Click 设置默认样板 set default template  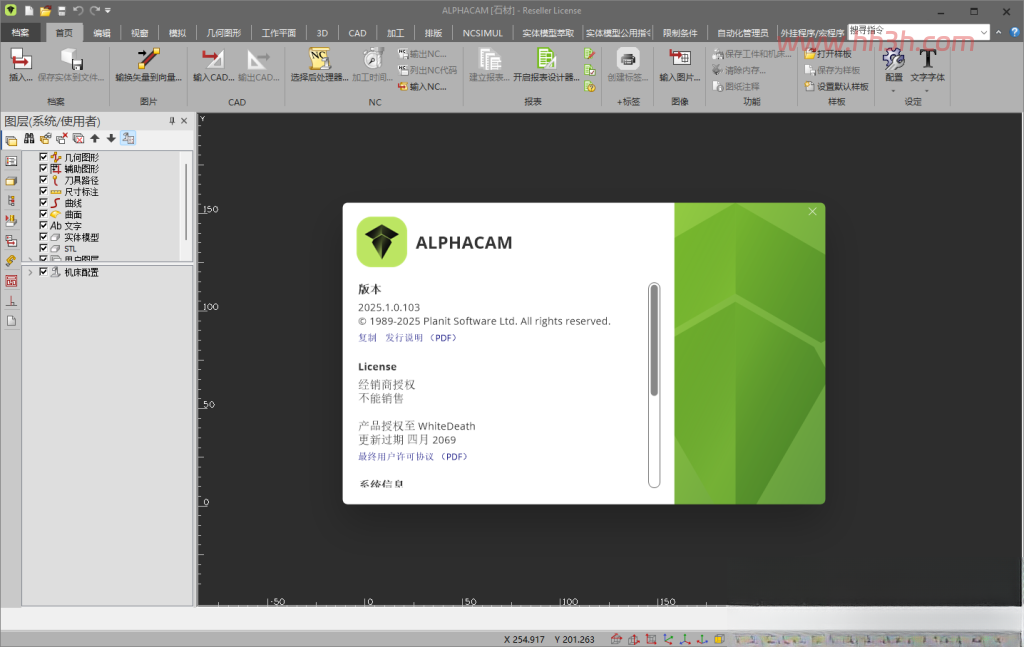coord(837,86)
